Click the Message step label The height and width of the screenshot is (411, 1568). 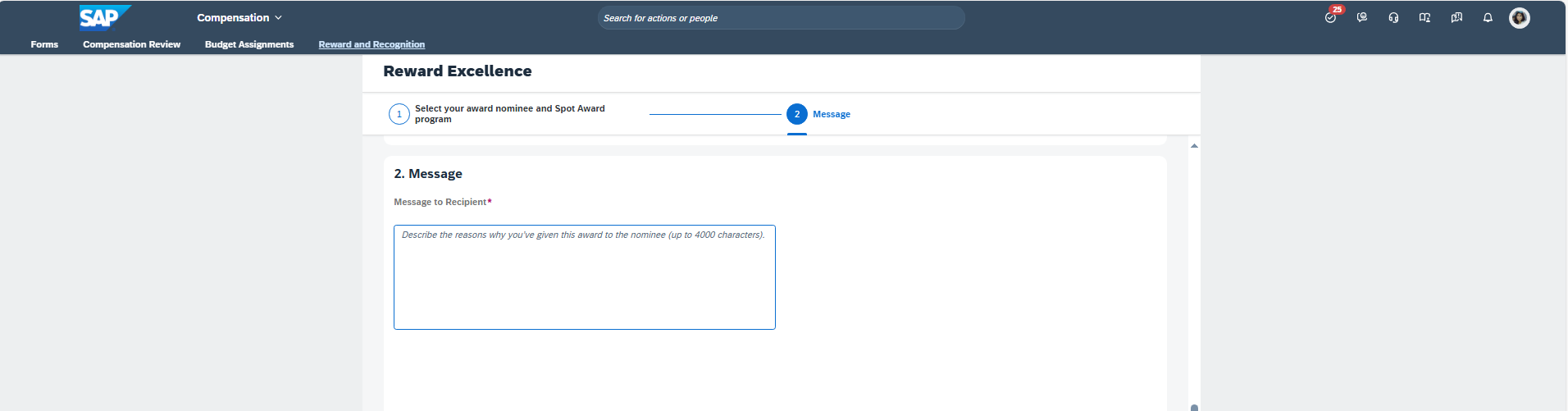832,114
